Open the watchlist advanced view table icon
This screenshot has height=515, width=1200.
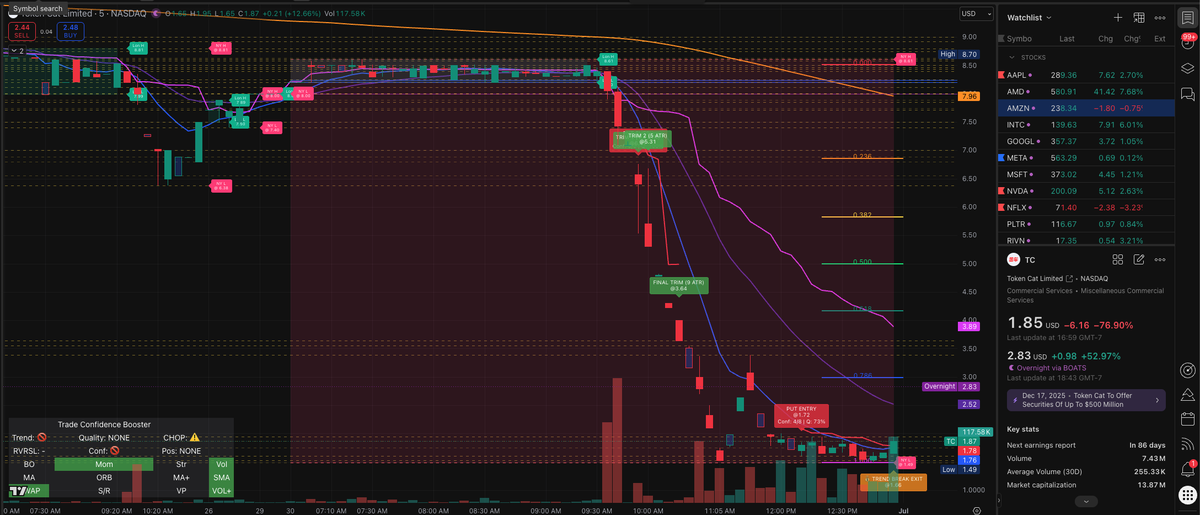(1138, 17)
